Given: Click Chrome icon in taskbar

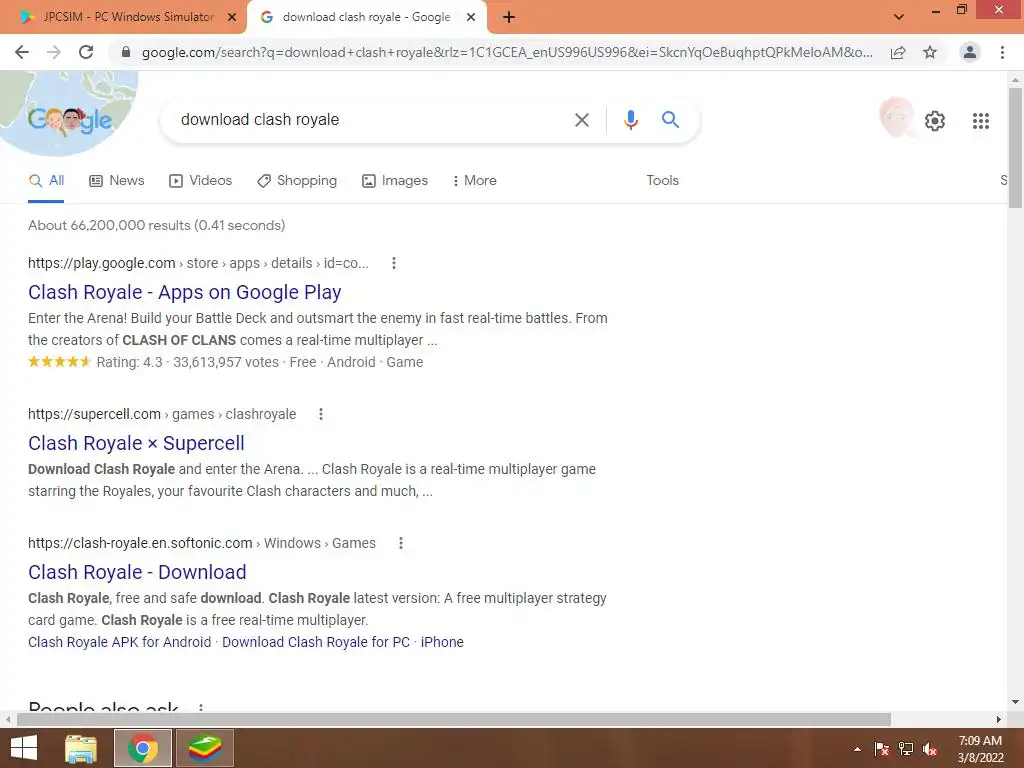Looking at the screenshot, I should (143, 748).
